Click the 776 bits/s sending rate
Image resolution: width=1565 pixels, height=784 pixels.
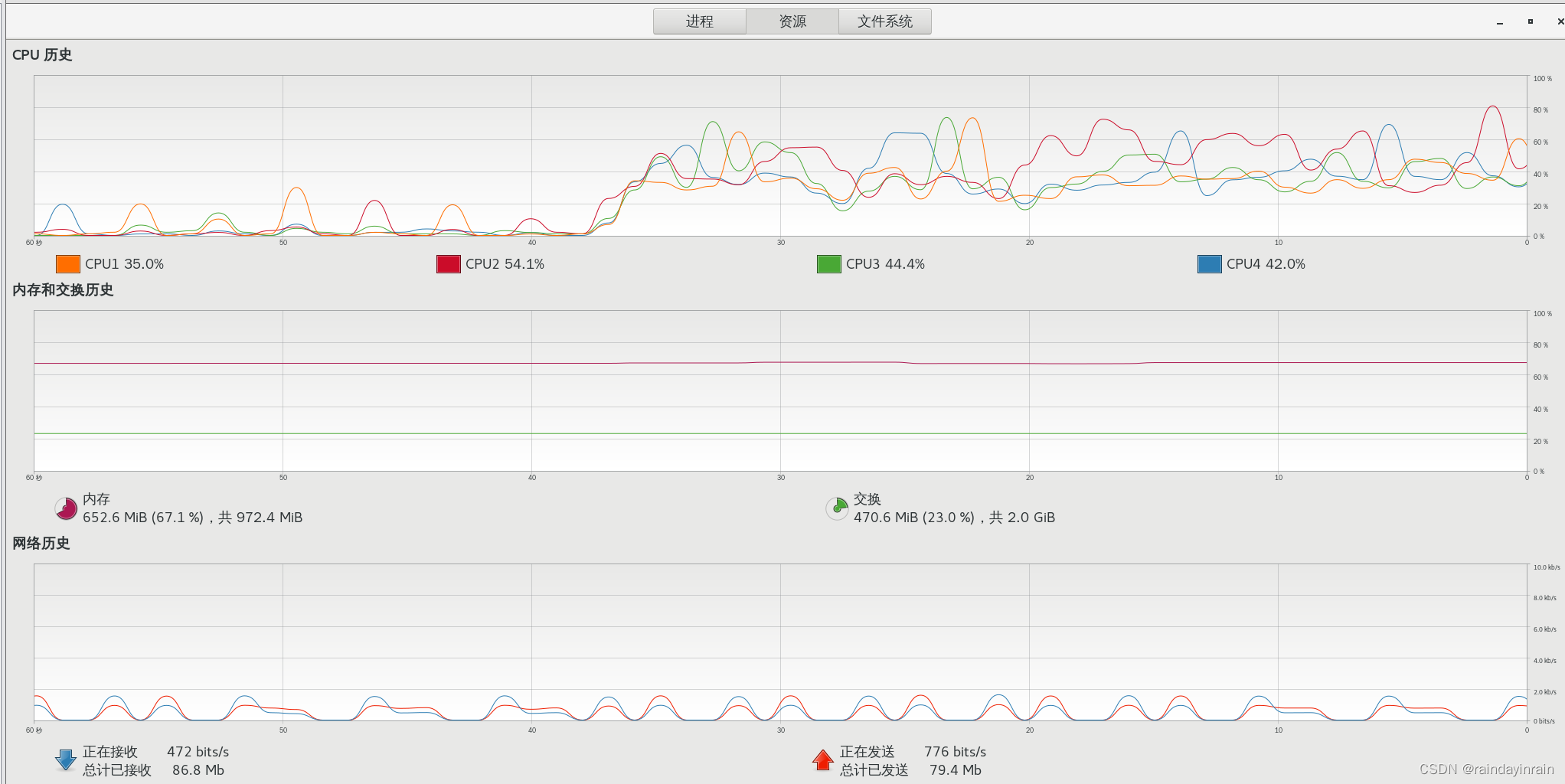[955, 752]
